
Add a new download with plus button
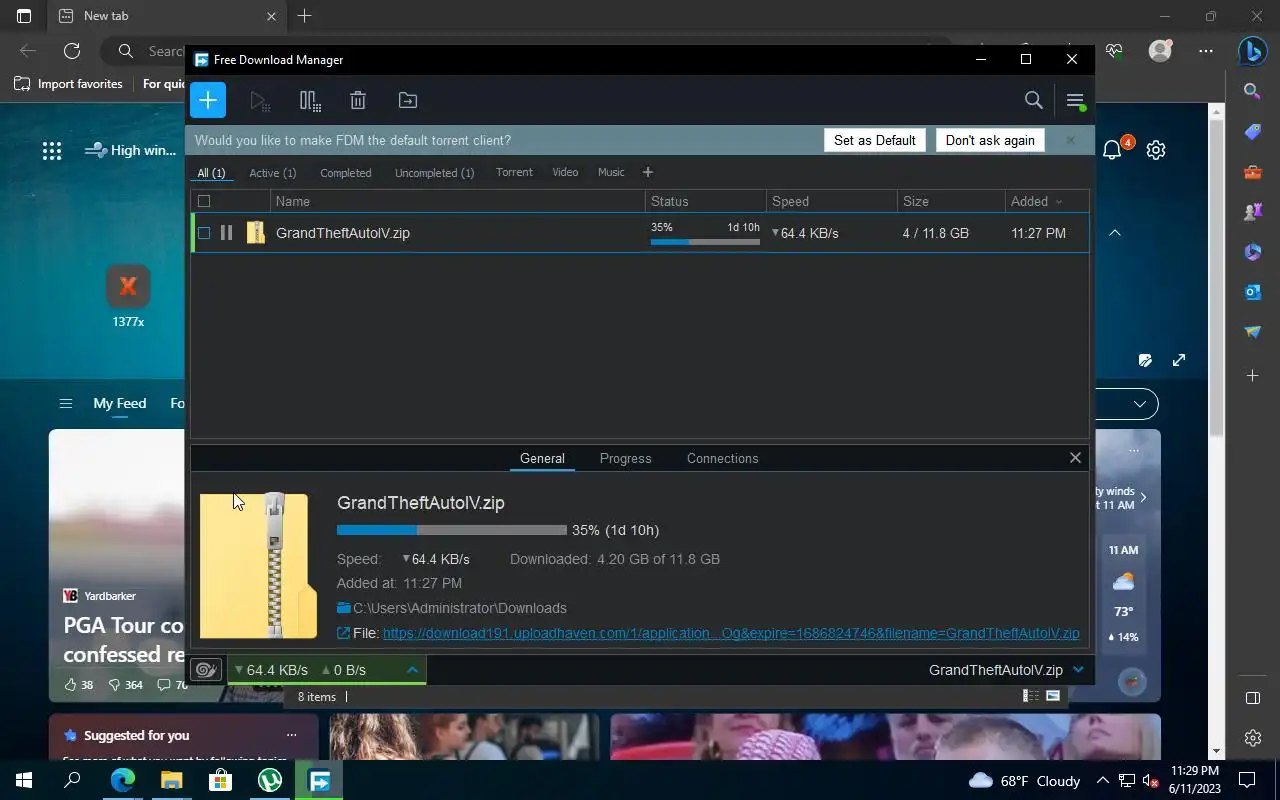point(208,100)
